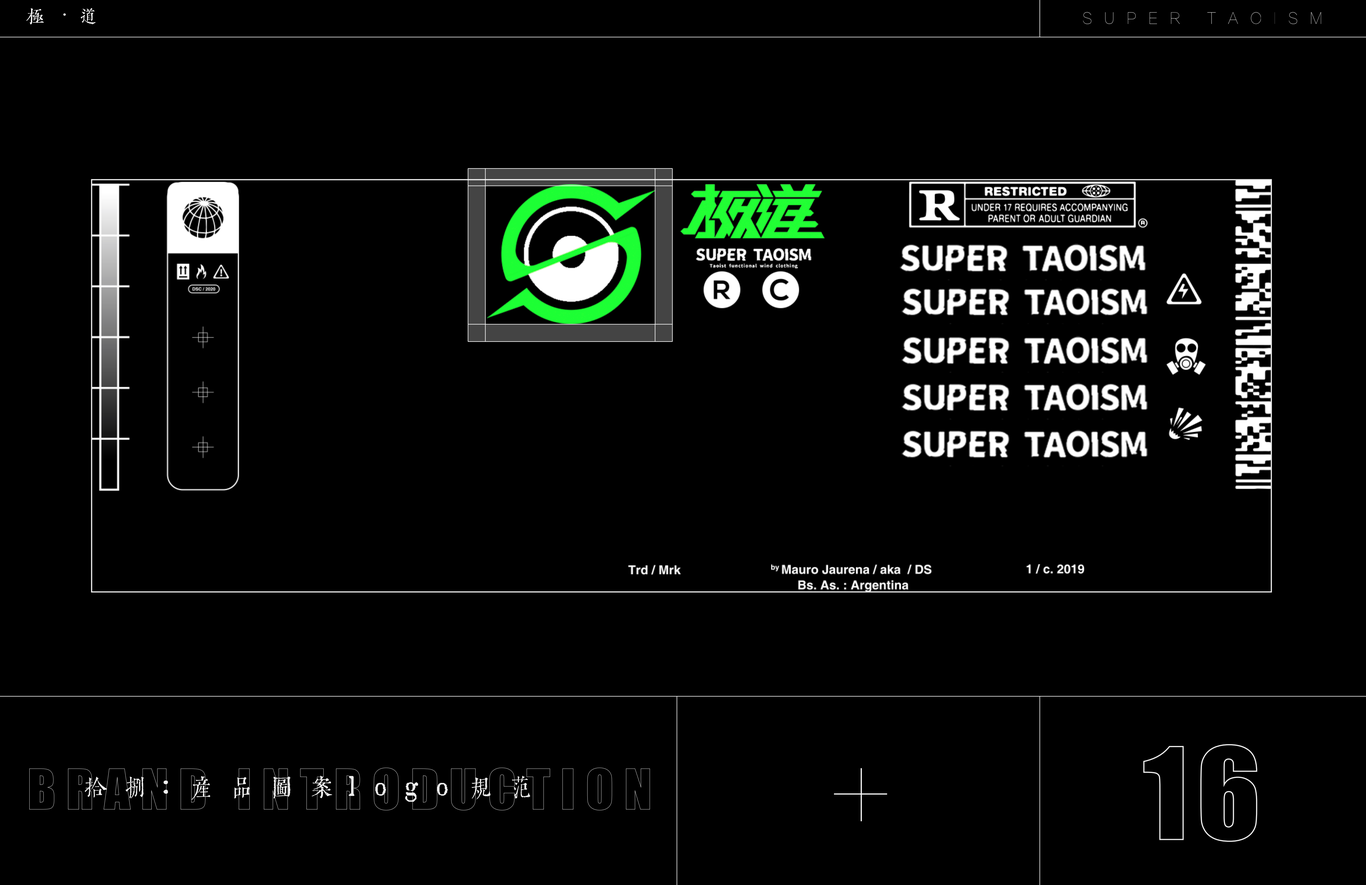The width and height of the screenshot is (1366, 885).
Task: Click the explosion burst icon
Action: point(1186,424)
